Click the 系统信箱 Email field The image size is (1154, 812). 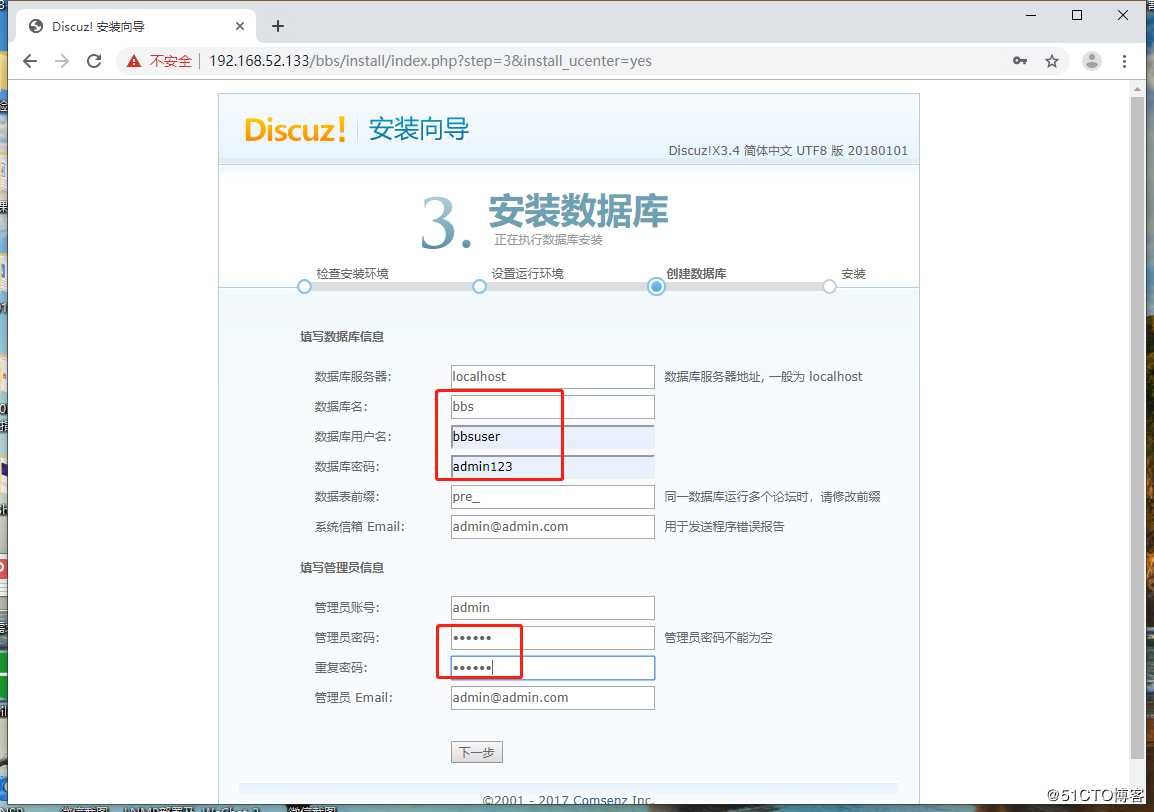pos(553,526)
